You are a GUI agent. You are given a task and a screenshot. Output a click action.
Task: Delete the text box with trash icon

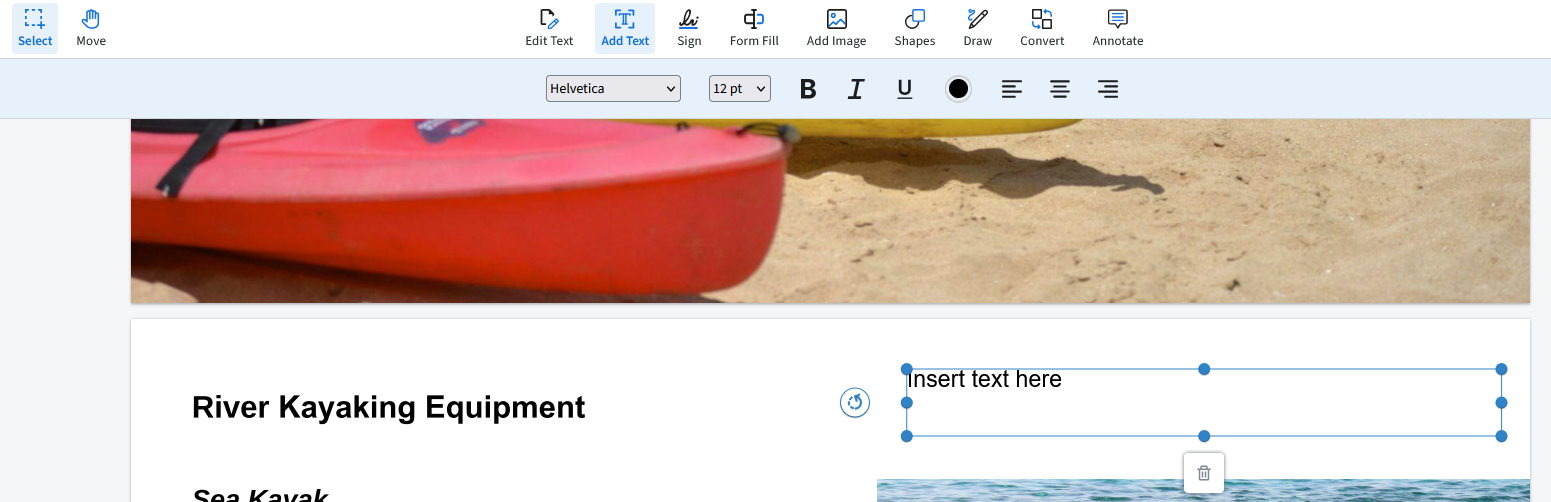[1204, 473]
